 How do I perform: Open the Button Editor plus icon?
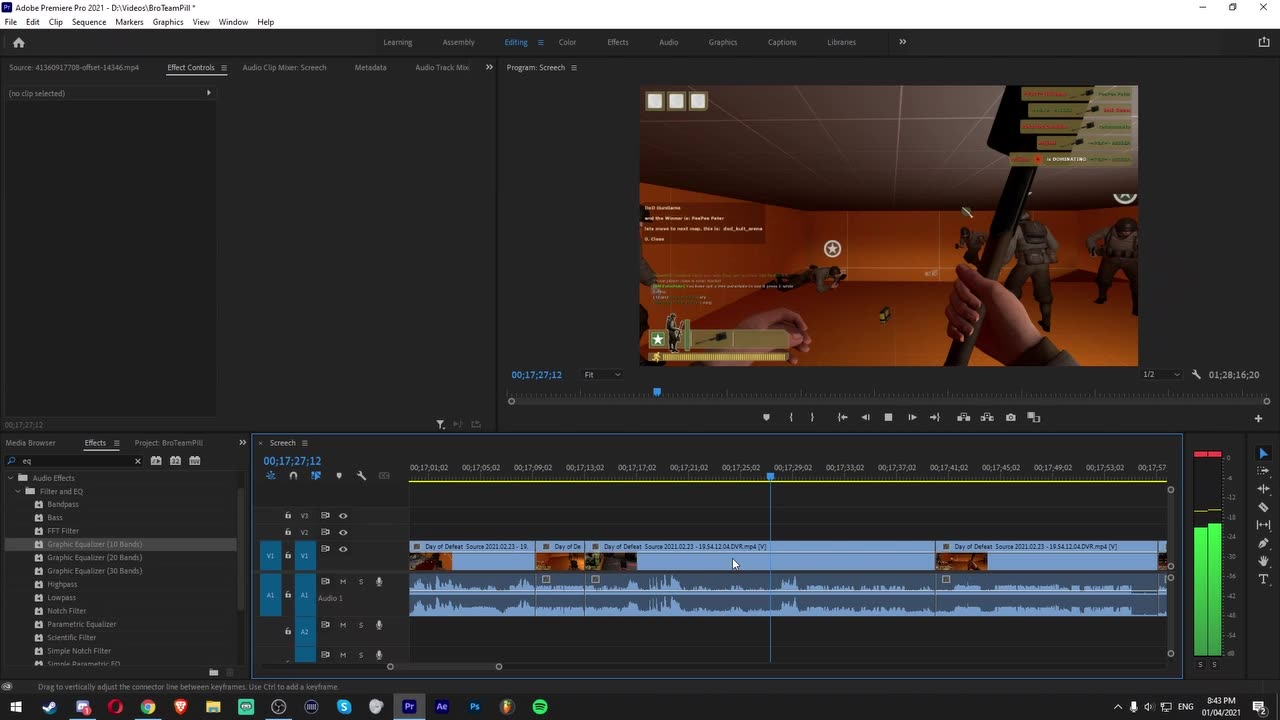1258,418
